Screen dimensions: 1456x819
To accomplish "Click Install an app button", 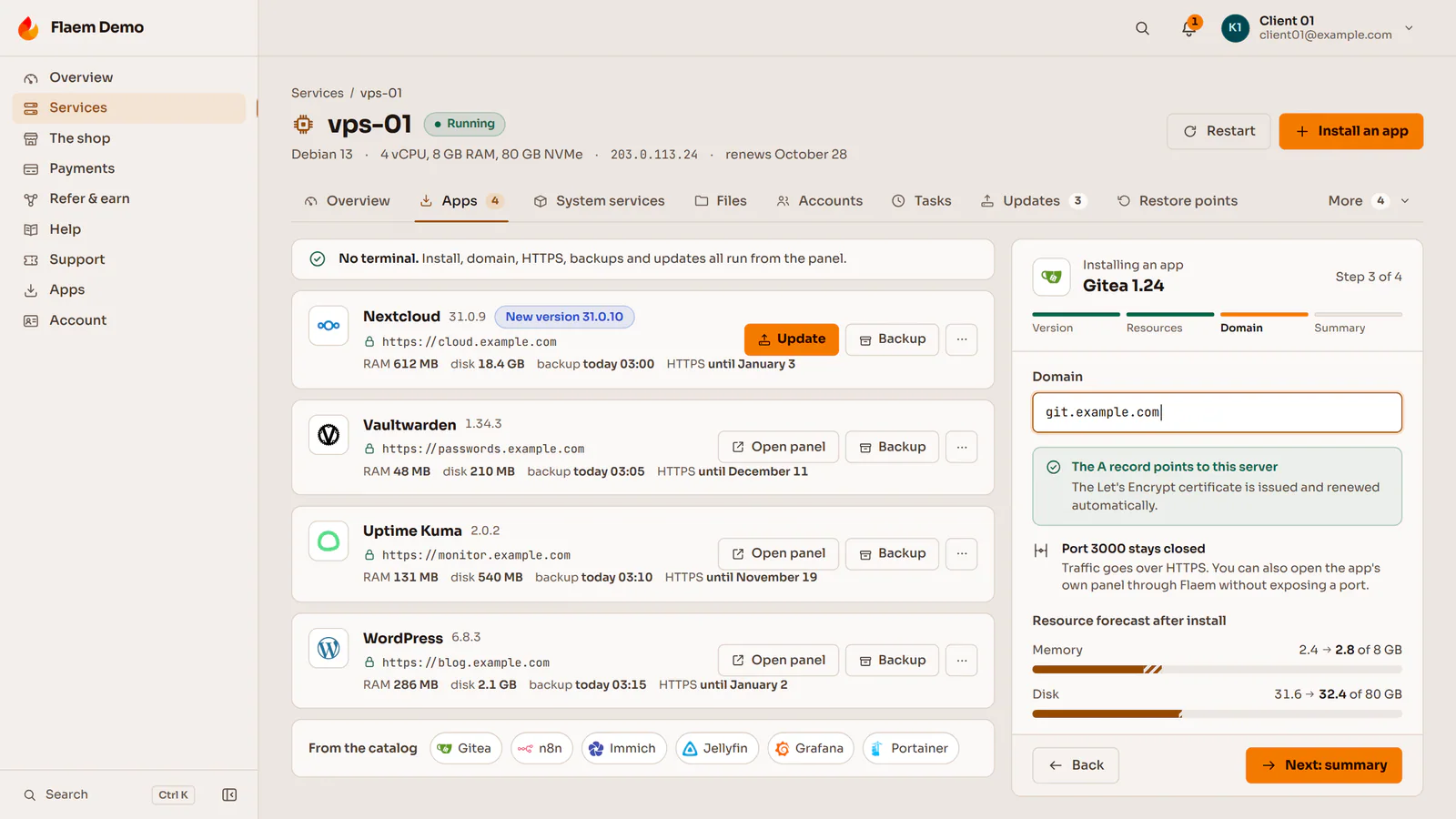I will [1350, 131].
